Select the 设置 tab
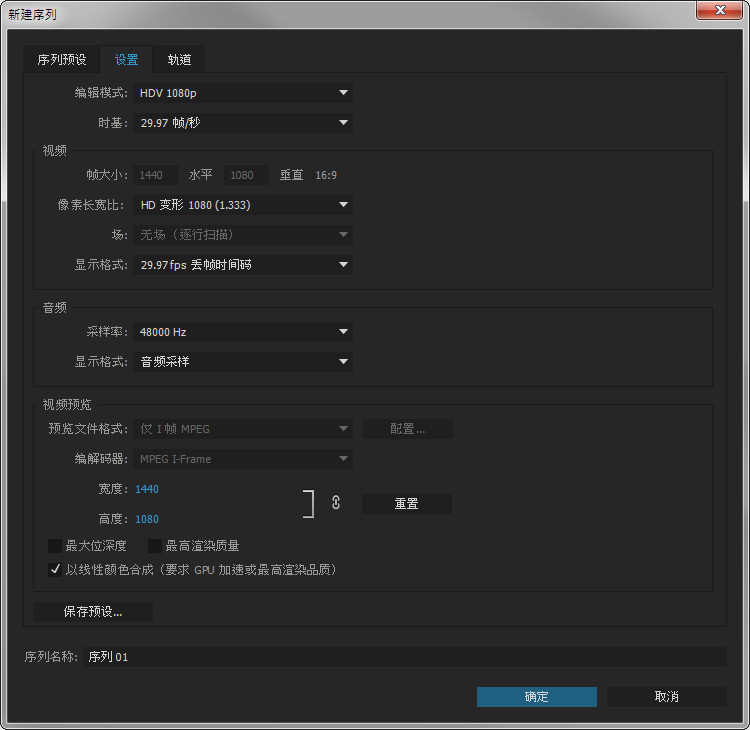 click(x=126, y=60)
